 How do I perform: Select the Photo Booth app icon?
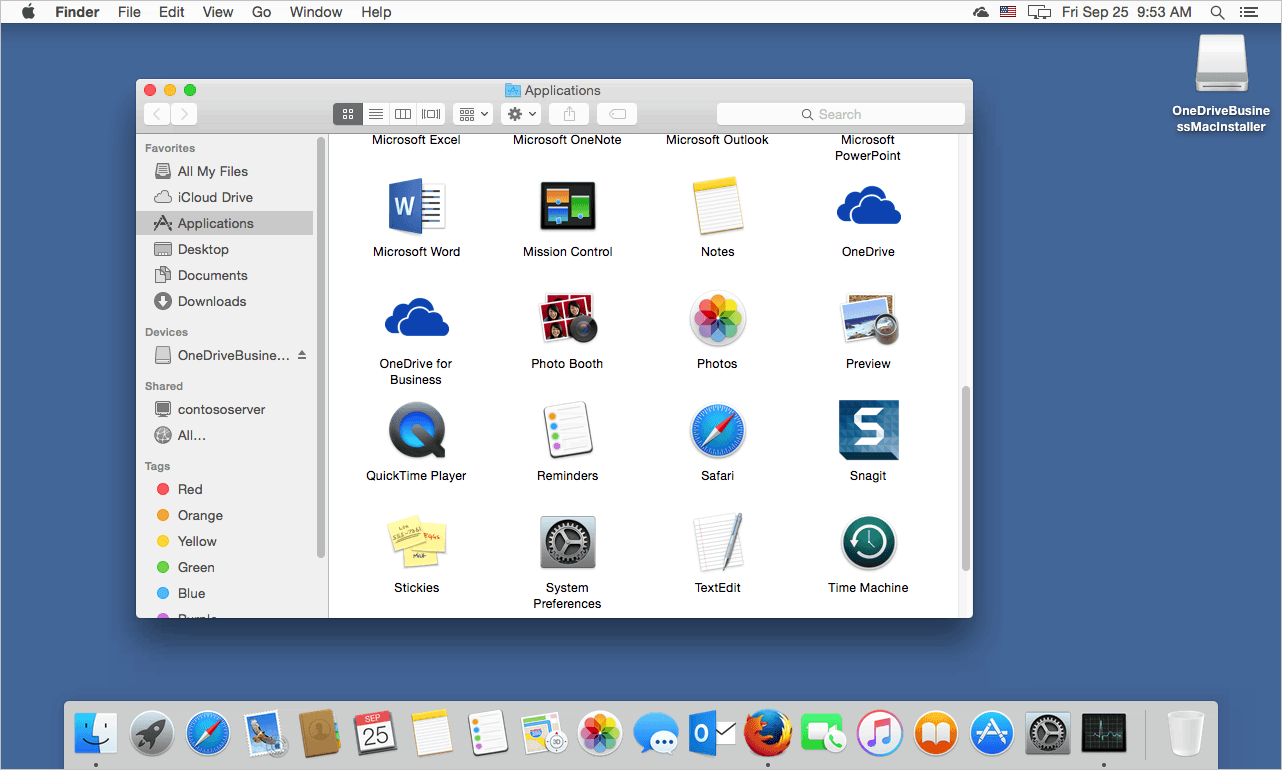pos(567,319)
